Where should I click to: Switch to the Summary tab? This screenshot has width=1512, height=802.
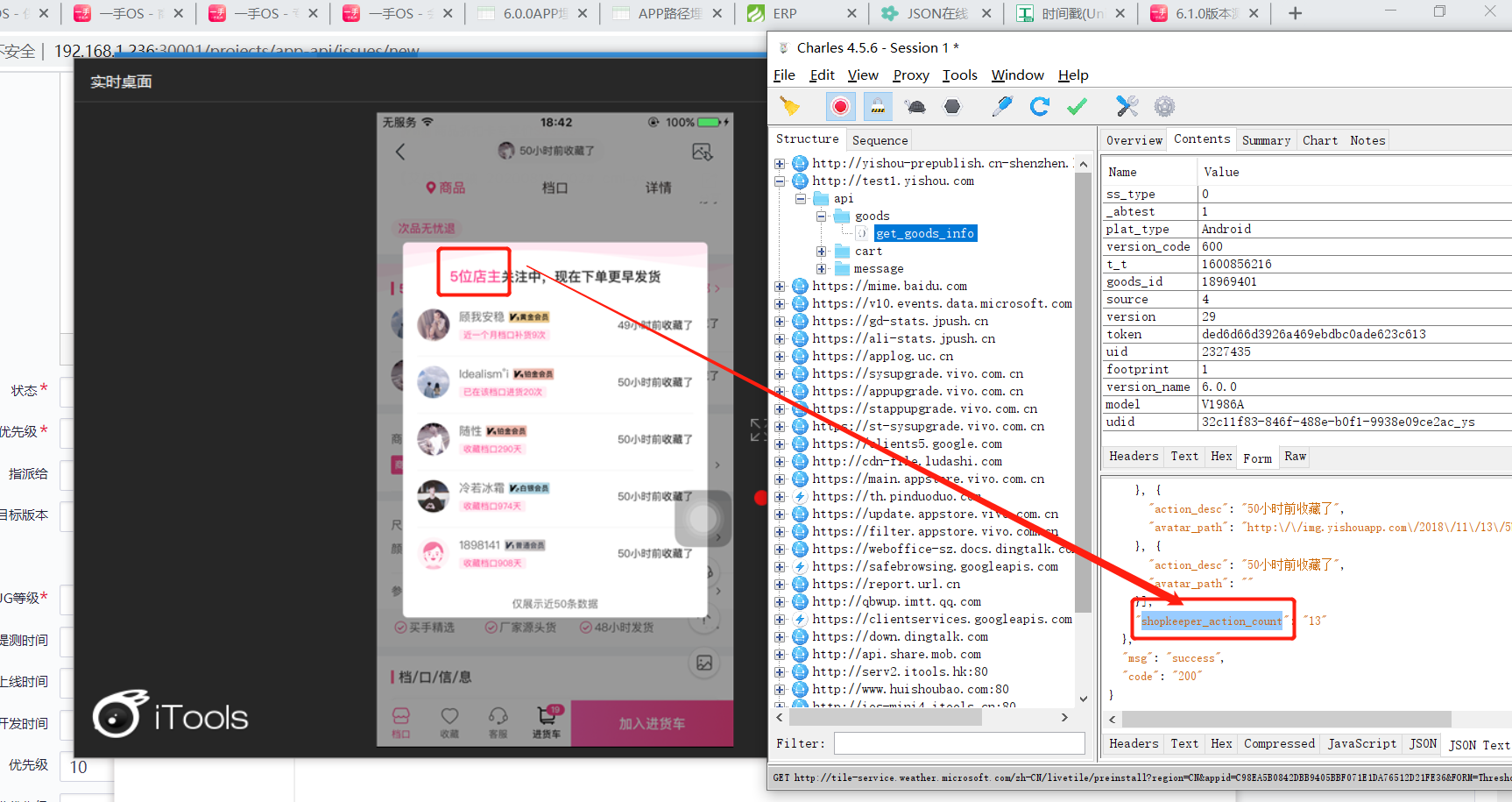click(x=1266, y=140)
